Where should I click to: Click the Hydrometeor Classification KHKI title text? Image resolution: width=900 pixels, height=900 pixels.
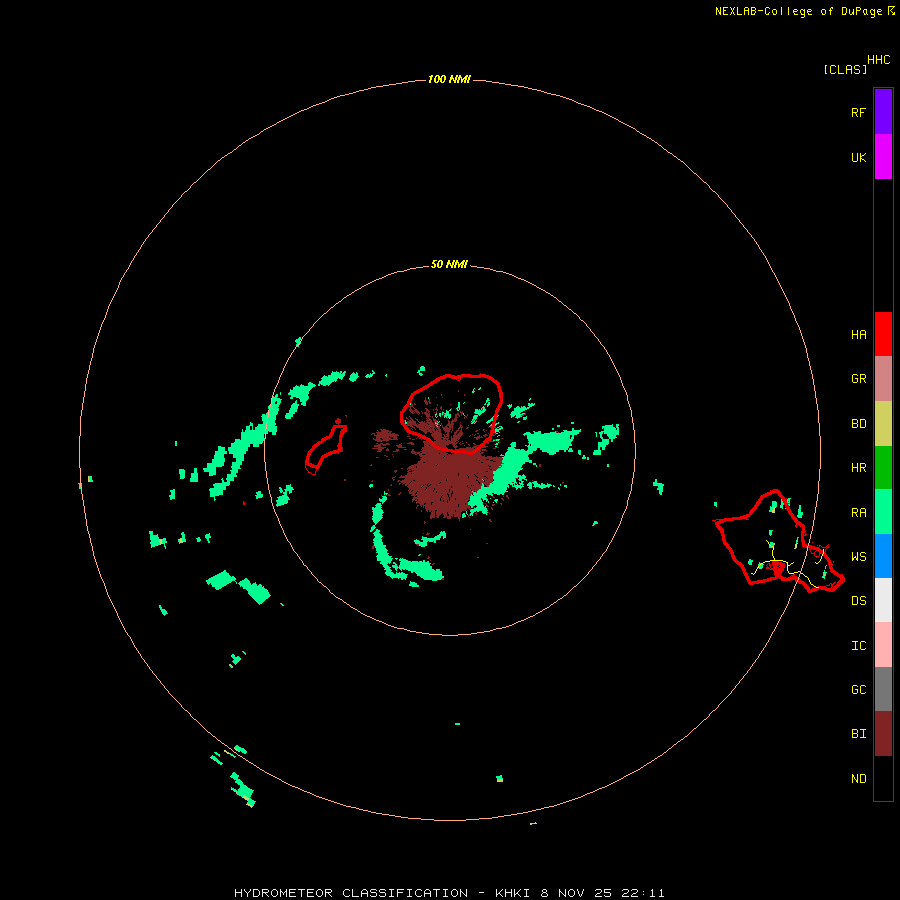pos(449,893)
